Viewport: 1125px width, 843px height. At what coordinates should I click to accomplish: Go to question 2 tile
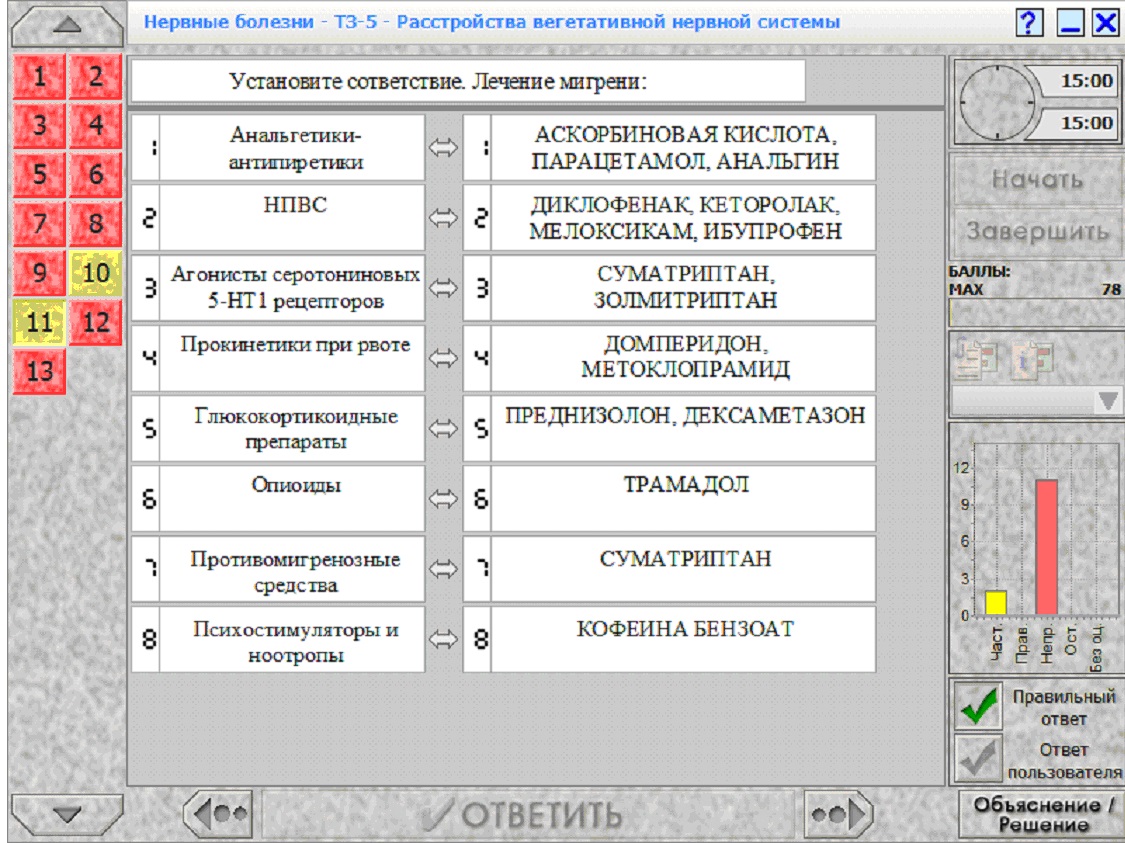pos(95,76)
